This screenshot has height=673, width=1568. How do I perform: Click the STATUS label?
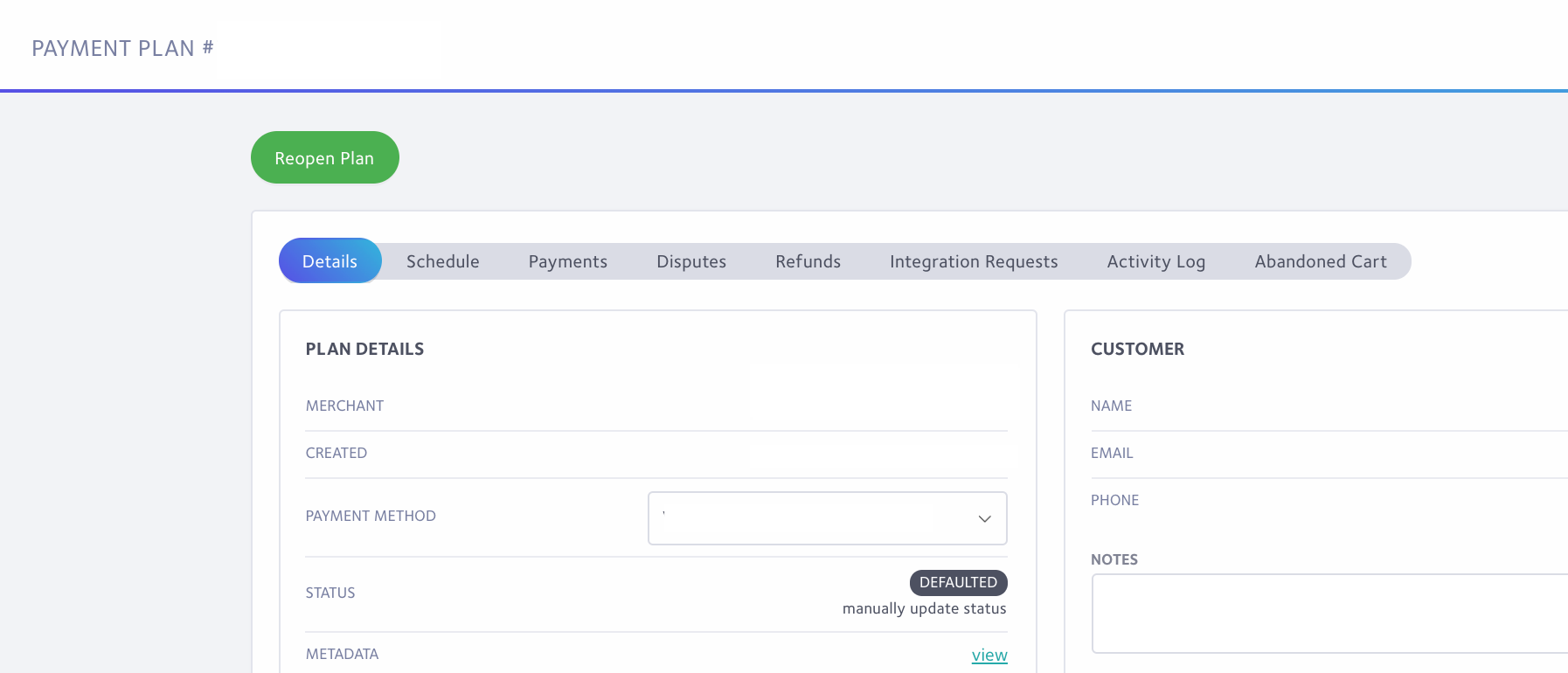click(x=330, y=593)
